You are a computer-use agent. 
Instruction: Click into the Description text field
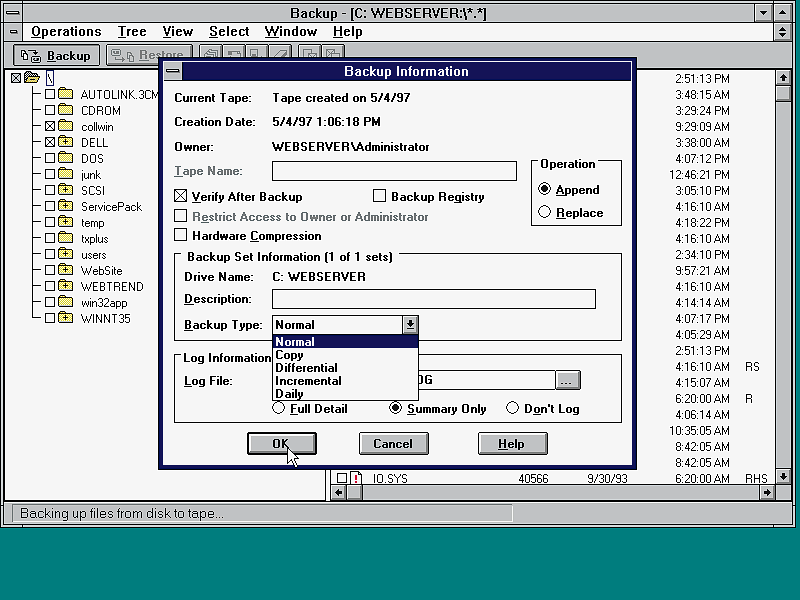pyautogui.click(x=433, y=299)
